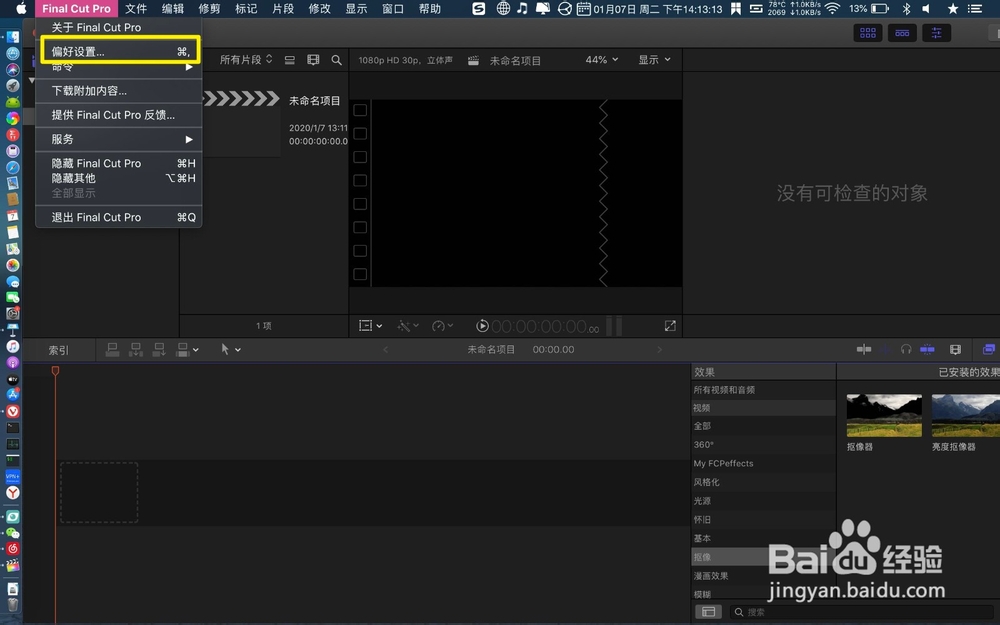
Task: Open the 标记 menu
Action: [246, 9]
